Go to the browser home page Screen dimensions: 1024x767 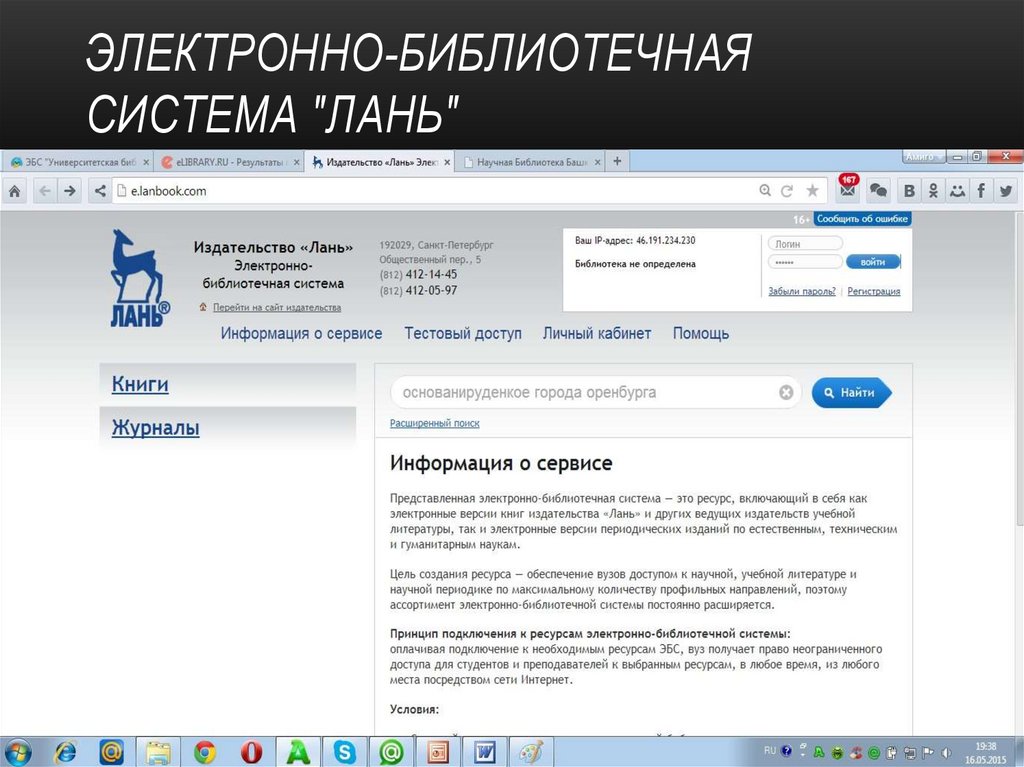(14, 191)
